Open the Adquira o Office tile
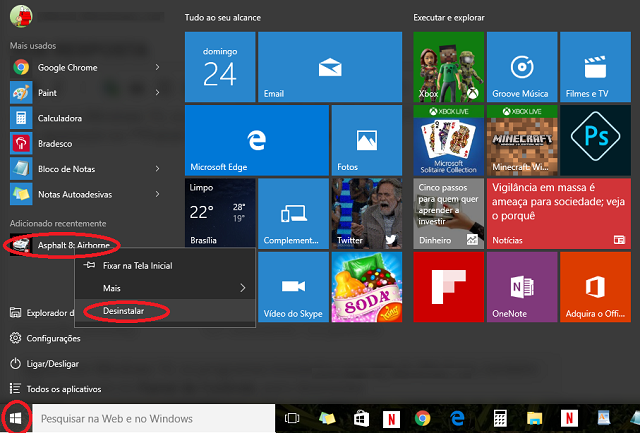The image size is (640, 433). pos(596,287)
